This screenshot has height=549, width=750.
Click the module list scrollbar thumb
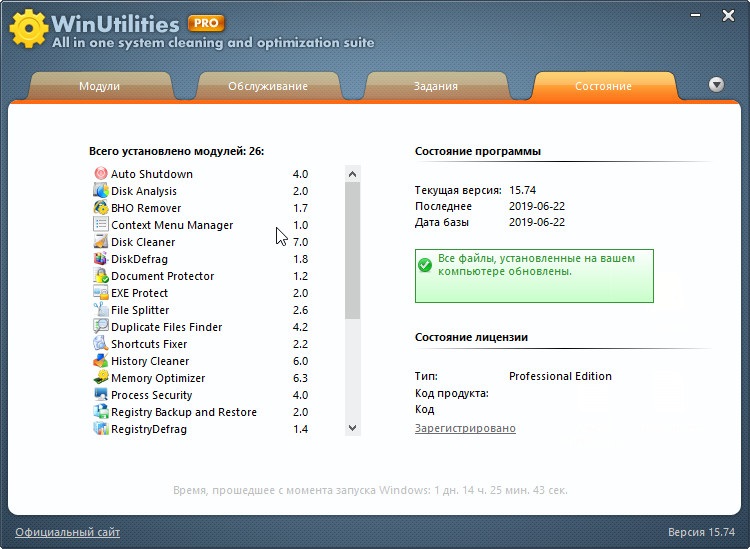pyautogui.click(x=353, y=251)
